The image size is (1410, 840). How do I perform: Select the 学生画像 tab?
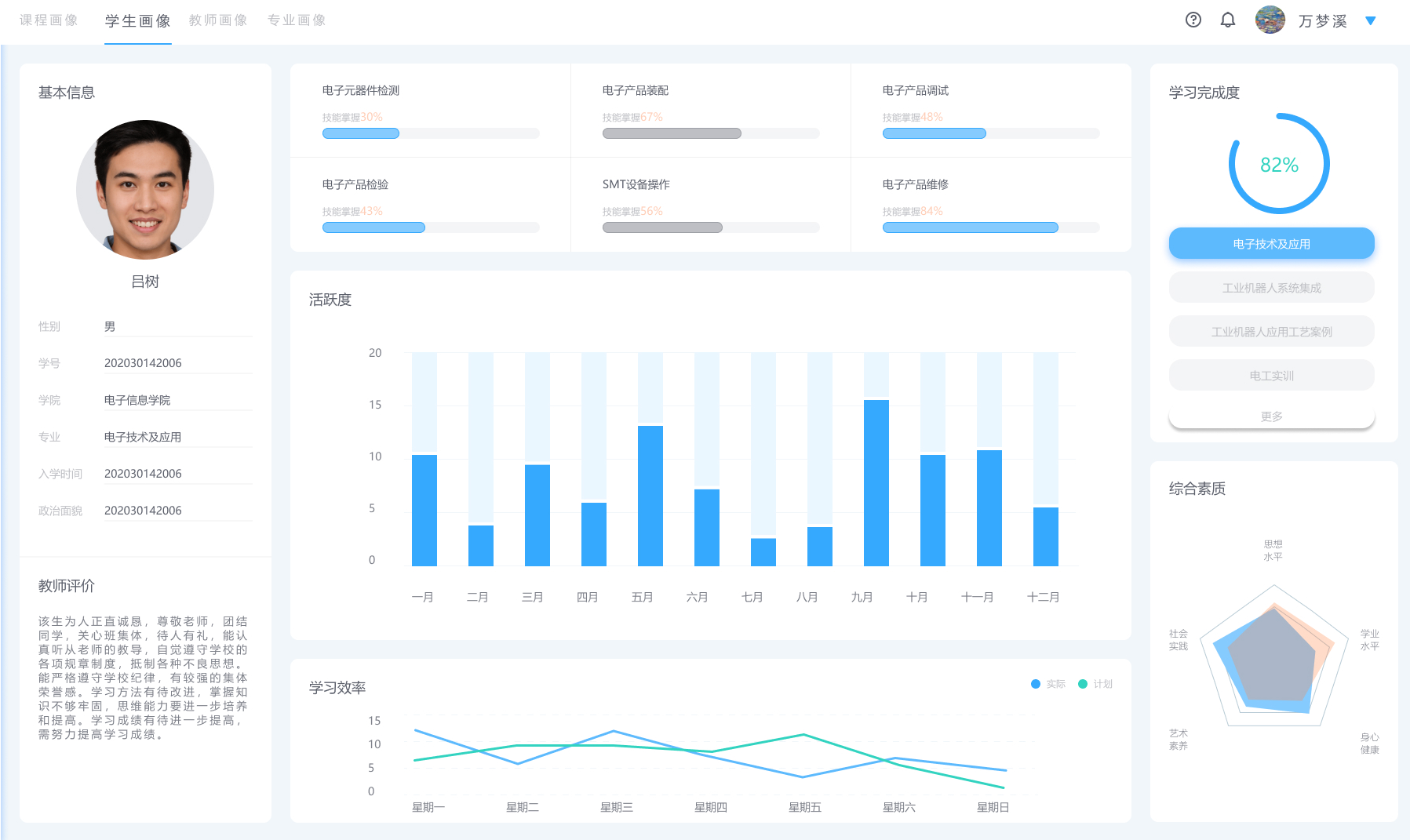pyautogui.click(x=138, y=21)
